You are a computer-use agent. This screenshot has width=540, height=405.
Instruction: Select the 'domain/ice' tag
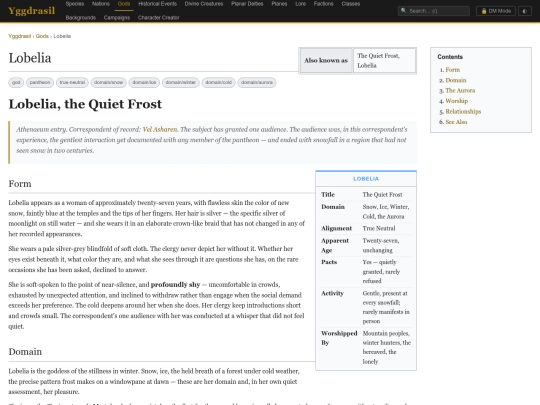click(x=144, y=82)
